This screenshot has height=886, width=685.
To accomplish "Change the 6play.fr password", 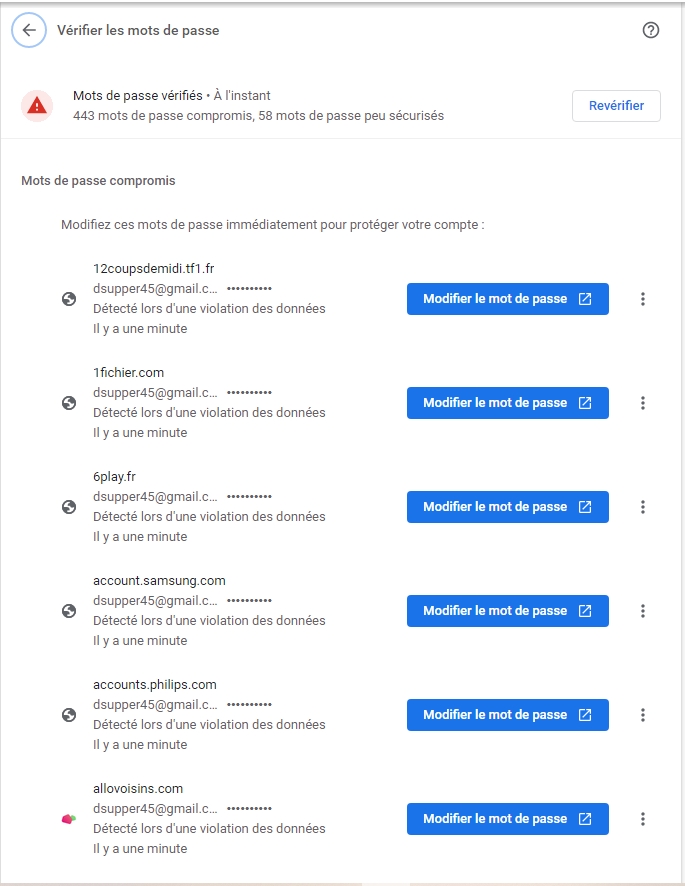I will 507,507.
